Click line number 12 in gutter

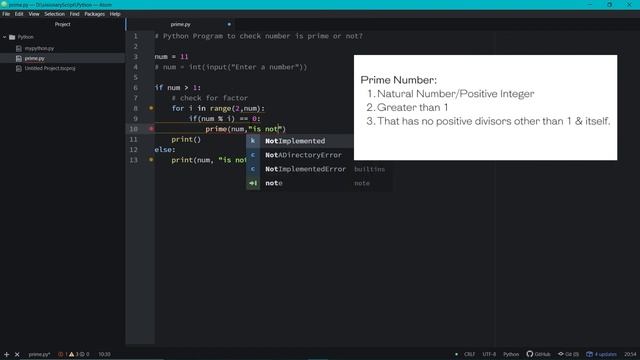pyautogui.click(x=133, y=149)
